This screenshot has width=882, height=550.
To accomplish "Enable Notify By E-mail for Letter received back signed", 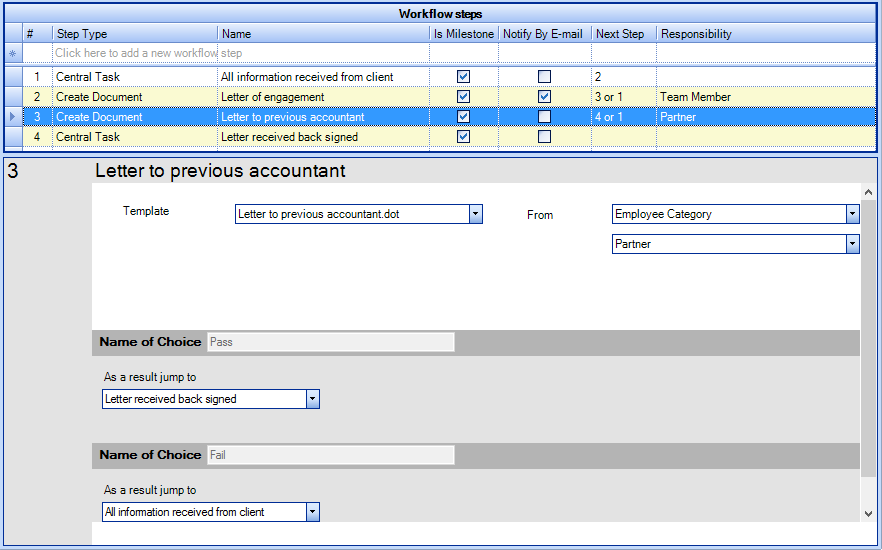I will tap(544, 137).
